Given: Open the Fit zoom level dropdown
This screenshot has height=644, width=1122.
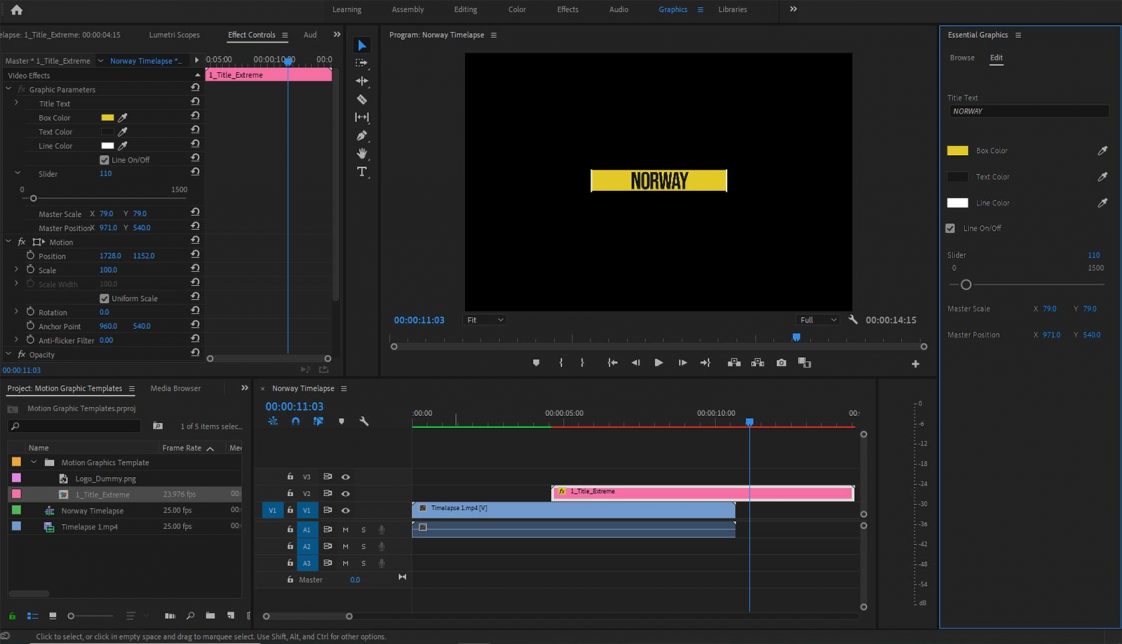Looking at the screenshot, I should coord(485,320).
